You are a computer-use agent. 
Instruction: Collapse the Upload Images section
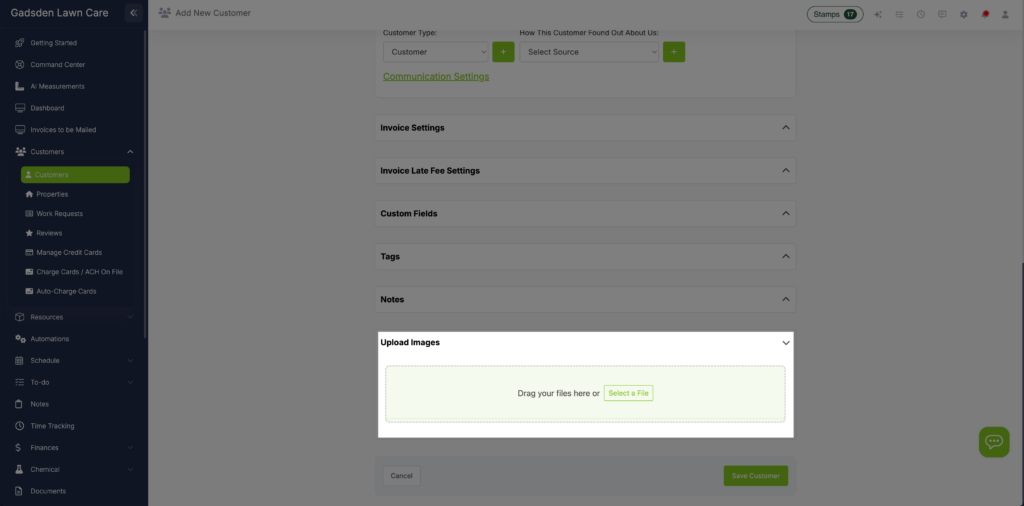tap(785, 343)
